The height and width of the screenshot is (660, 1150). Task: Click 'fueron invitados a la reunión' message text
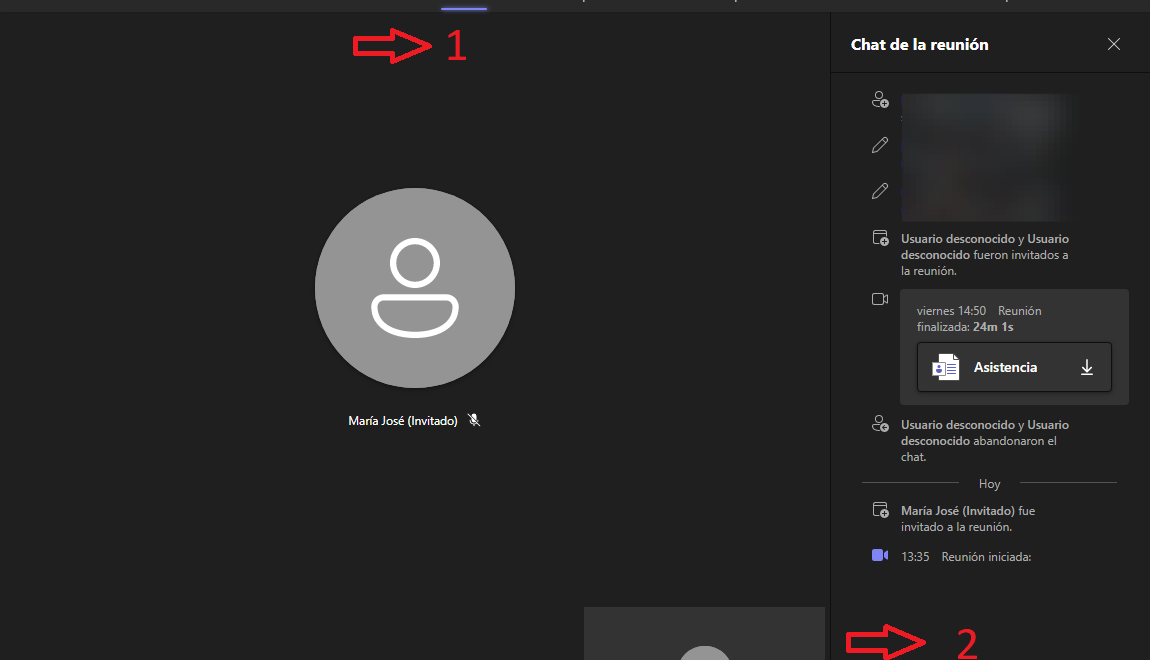point(985,255)
